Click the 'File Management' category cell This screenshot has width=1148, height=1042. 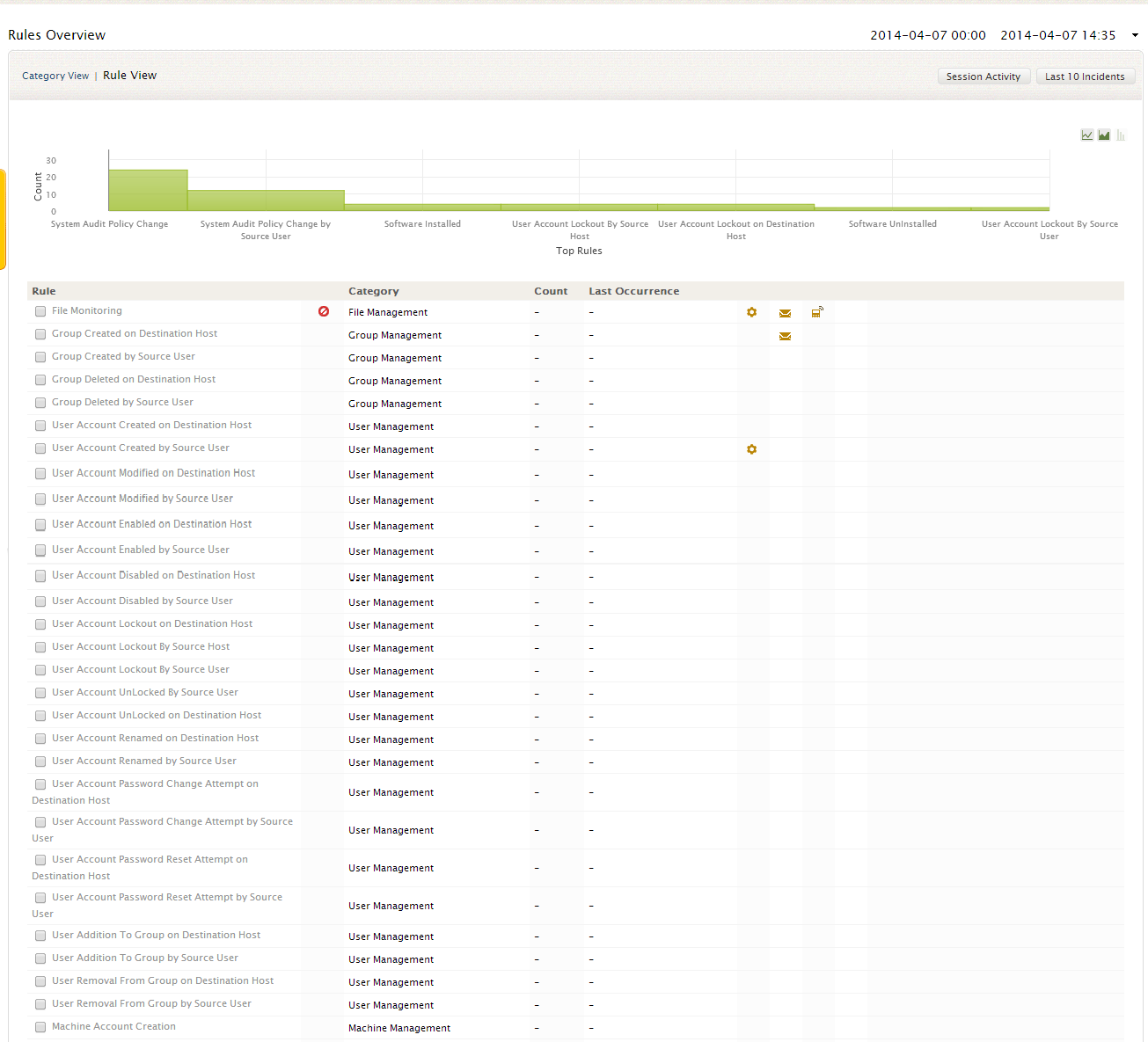tap(388, 312)
